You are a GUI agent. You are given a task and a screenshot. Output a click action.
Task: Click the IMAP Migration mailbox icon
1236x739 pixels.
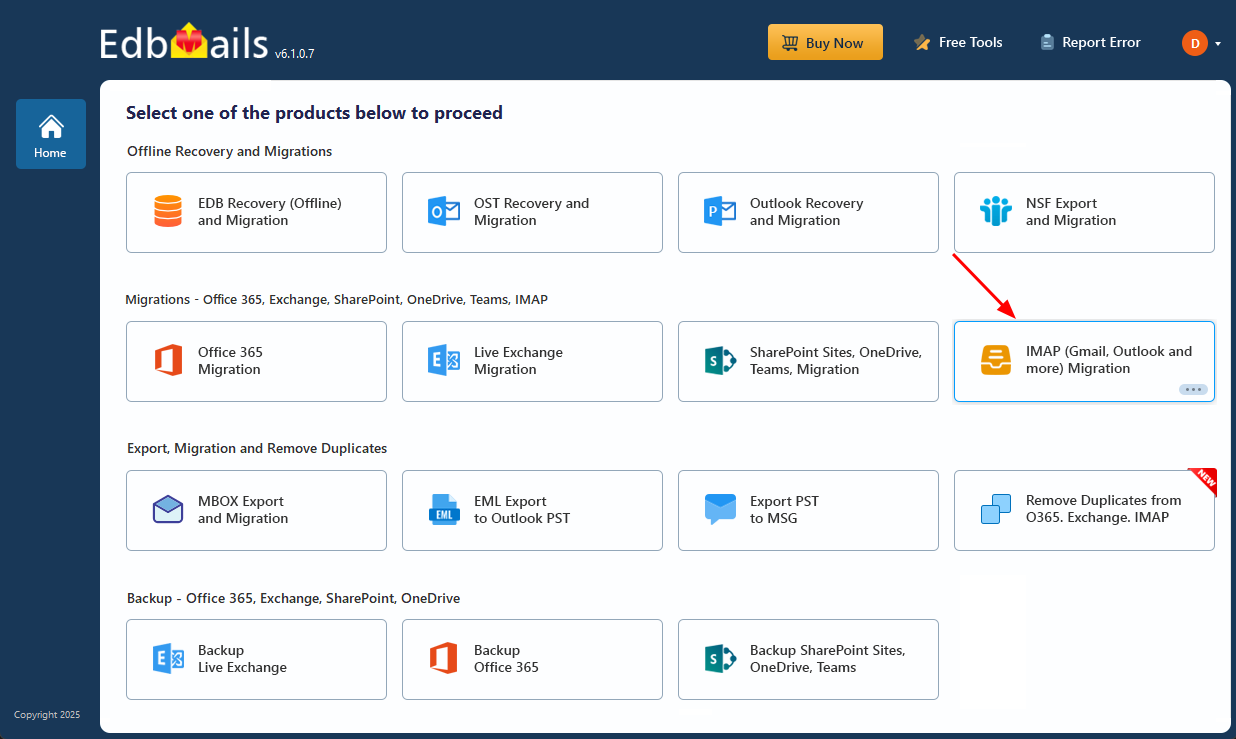pyautogui.click(x=995, y=360)
